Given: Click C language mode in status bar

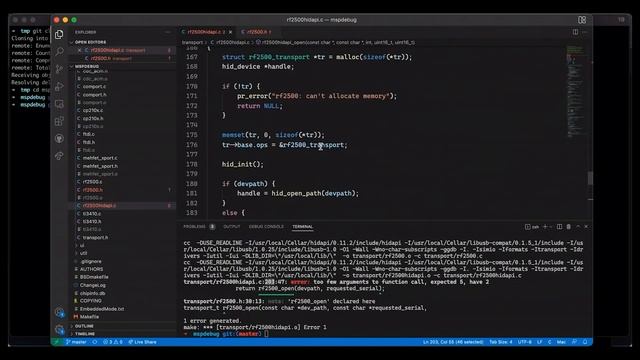Looking at the screenshot, I should 549,342.
